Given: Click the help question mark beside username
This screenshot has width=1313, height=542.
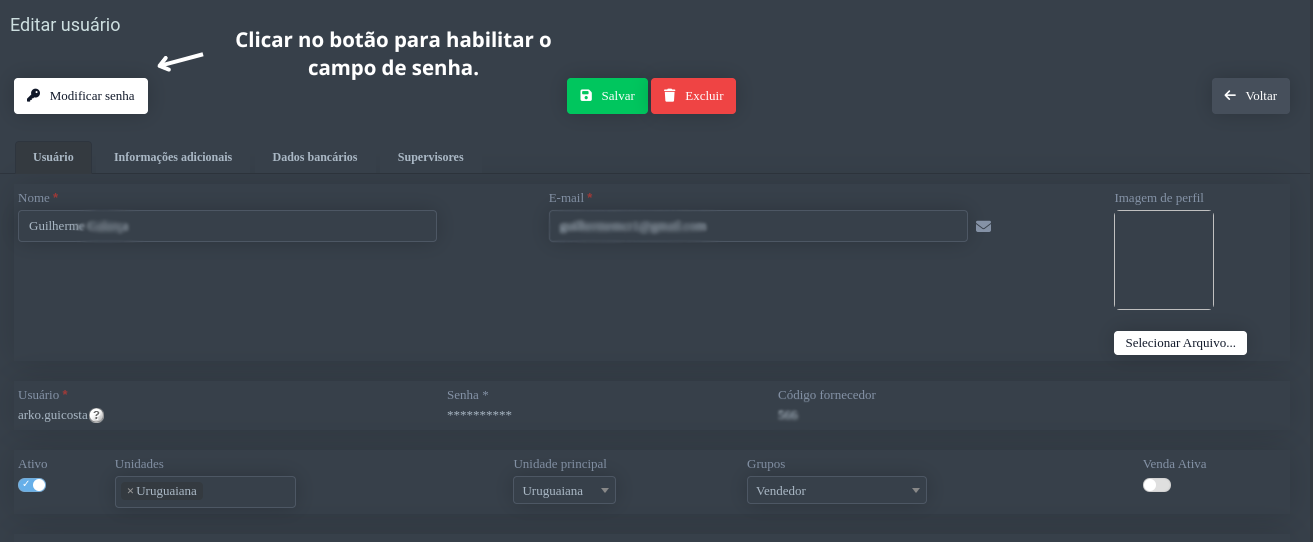Looking at the screenshot, I should (x=97, y=415).
